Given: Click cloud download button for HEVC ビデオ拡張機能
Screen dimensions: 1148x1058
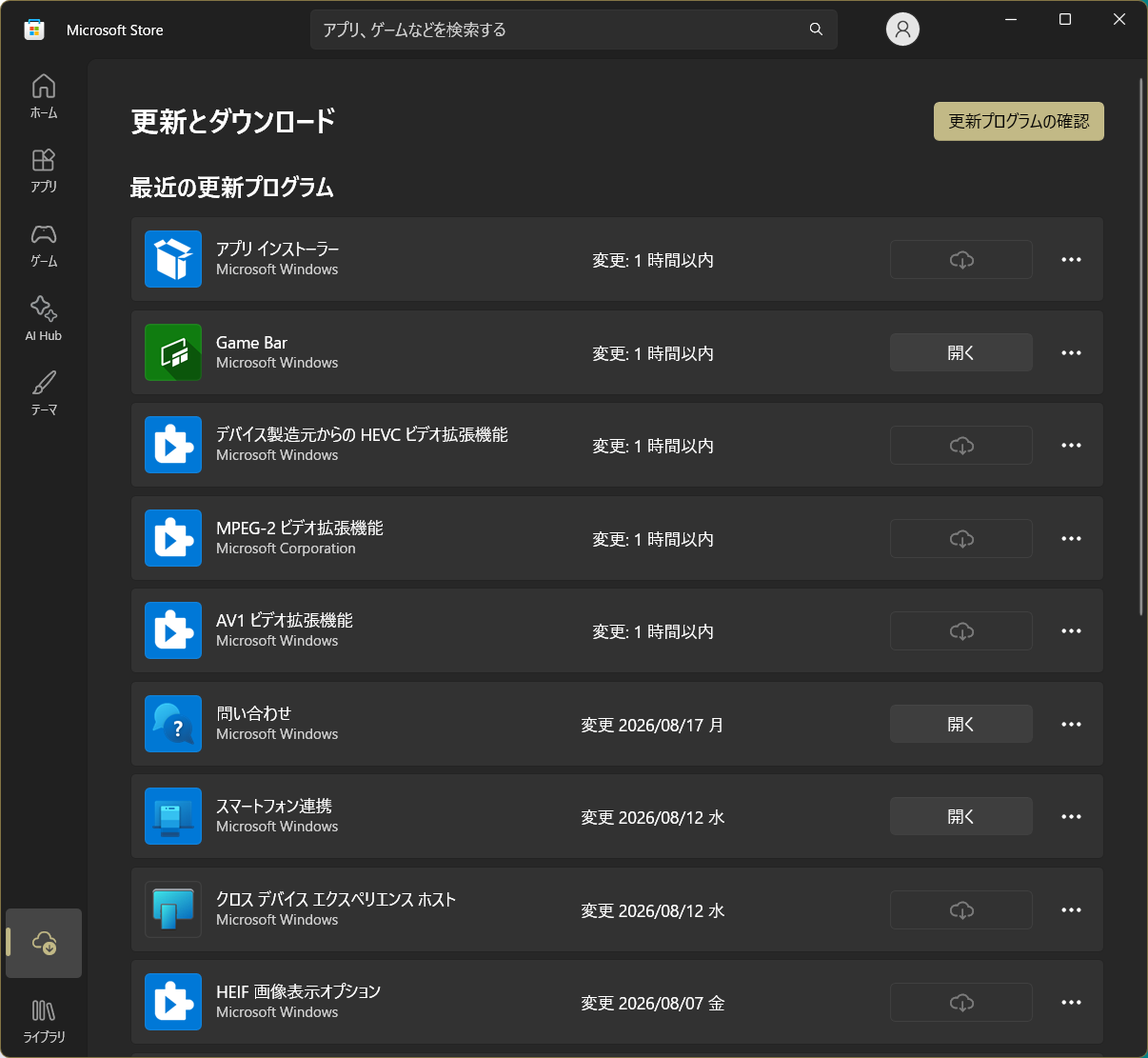Looking at the screenshot, I should point(961,445).
